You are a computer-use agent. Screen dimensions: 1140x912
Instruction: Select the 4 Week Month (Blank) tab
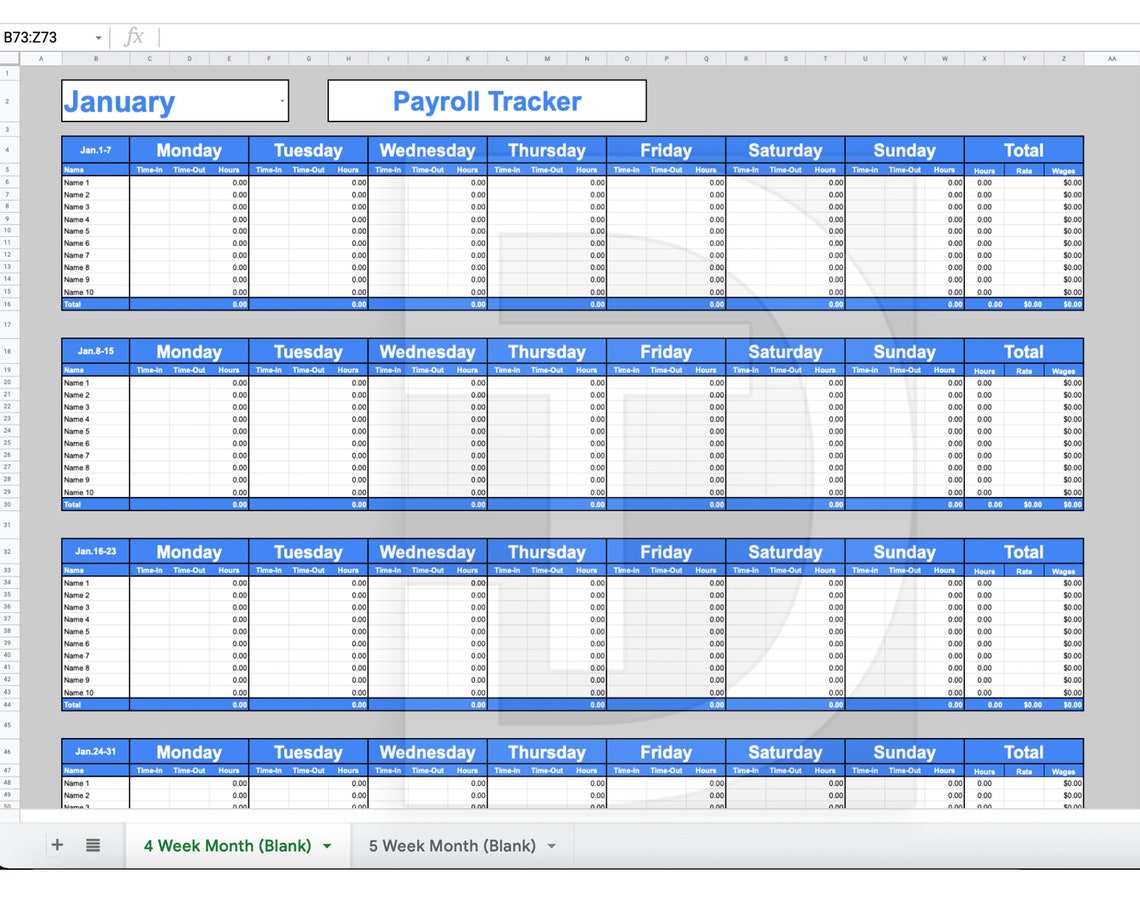[230, 845]
